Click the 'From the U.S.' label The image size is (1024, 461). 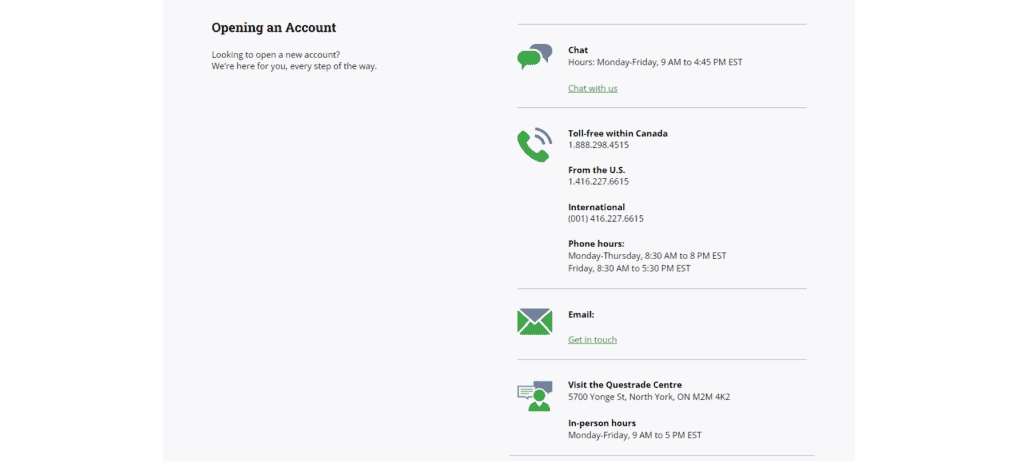(596, 170)
